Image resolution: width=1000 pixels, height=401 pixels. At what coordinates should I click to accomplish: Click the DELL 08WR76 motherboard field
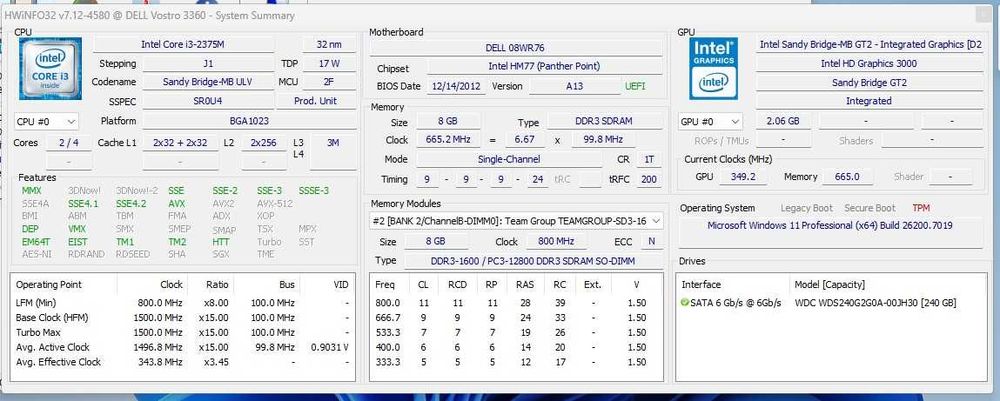[x=515, y=48]
